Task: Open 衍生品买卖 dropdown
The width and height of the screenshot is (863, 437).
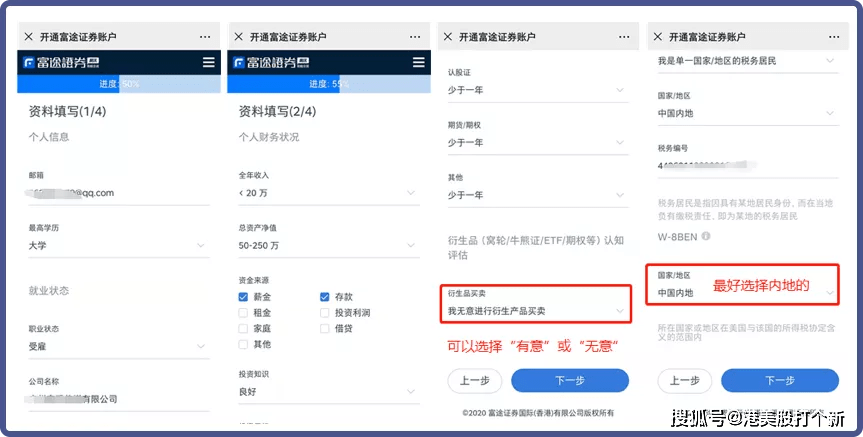Action: pos(536,311)
